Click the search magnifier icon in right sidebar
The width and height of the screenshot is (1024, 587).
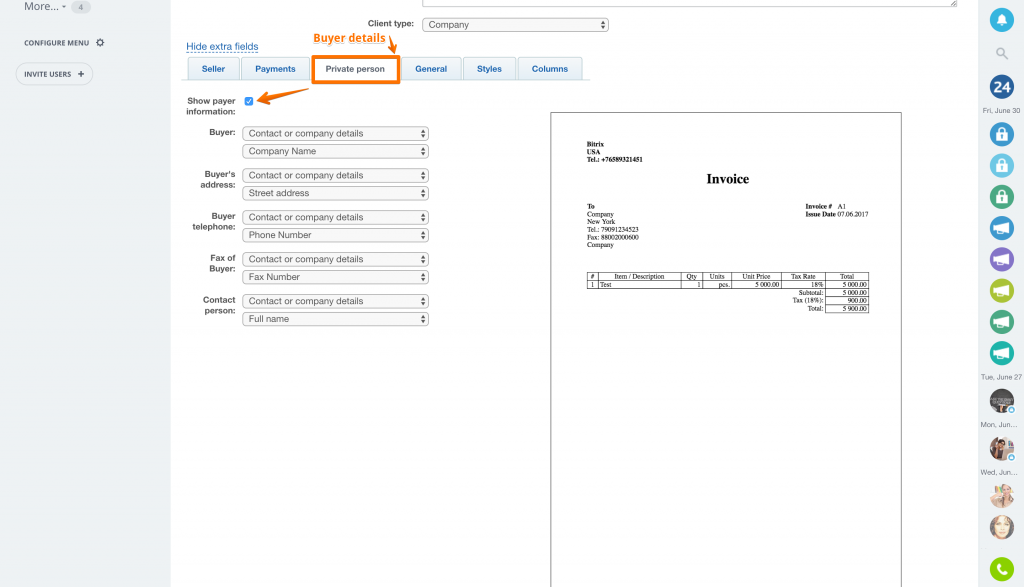[1001, 53]
